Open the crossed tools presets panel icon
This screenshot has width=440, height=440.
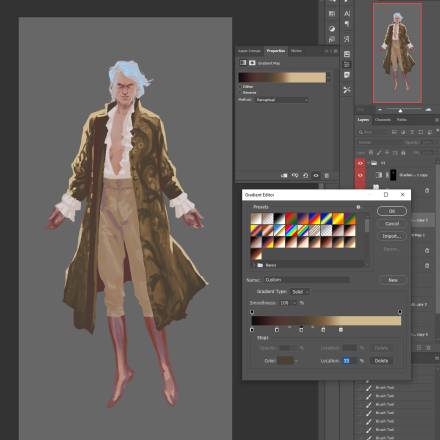point(347,90)
